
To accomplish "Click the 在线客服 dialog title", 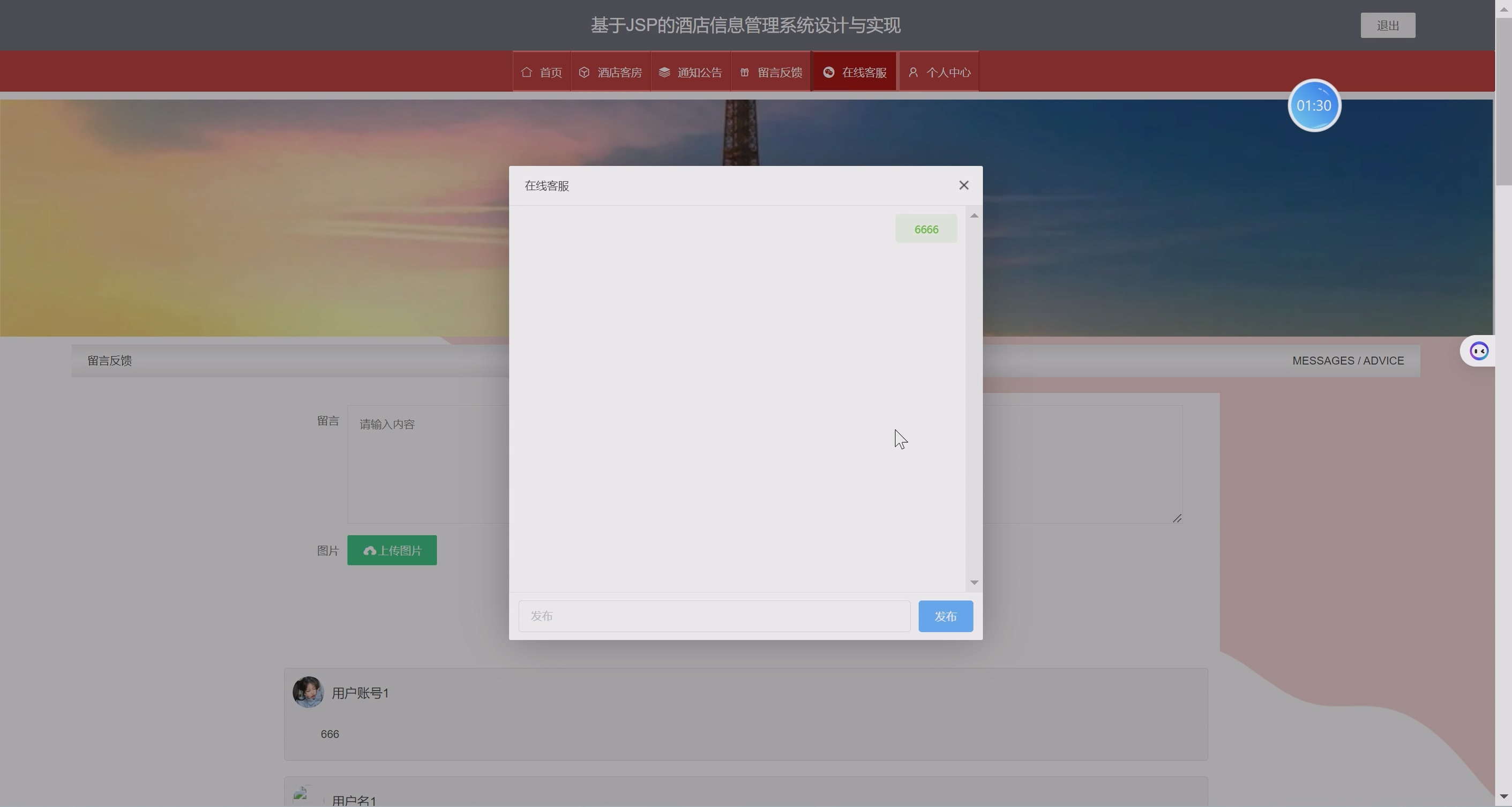I will coord(547,185).
